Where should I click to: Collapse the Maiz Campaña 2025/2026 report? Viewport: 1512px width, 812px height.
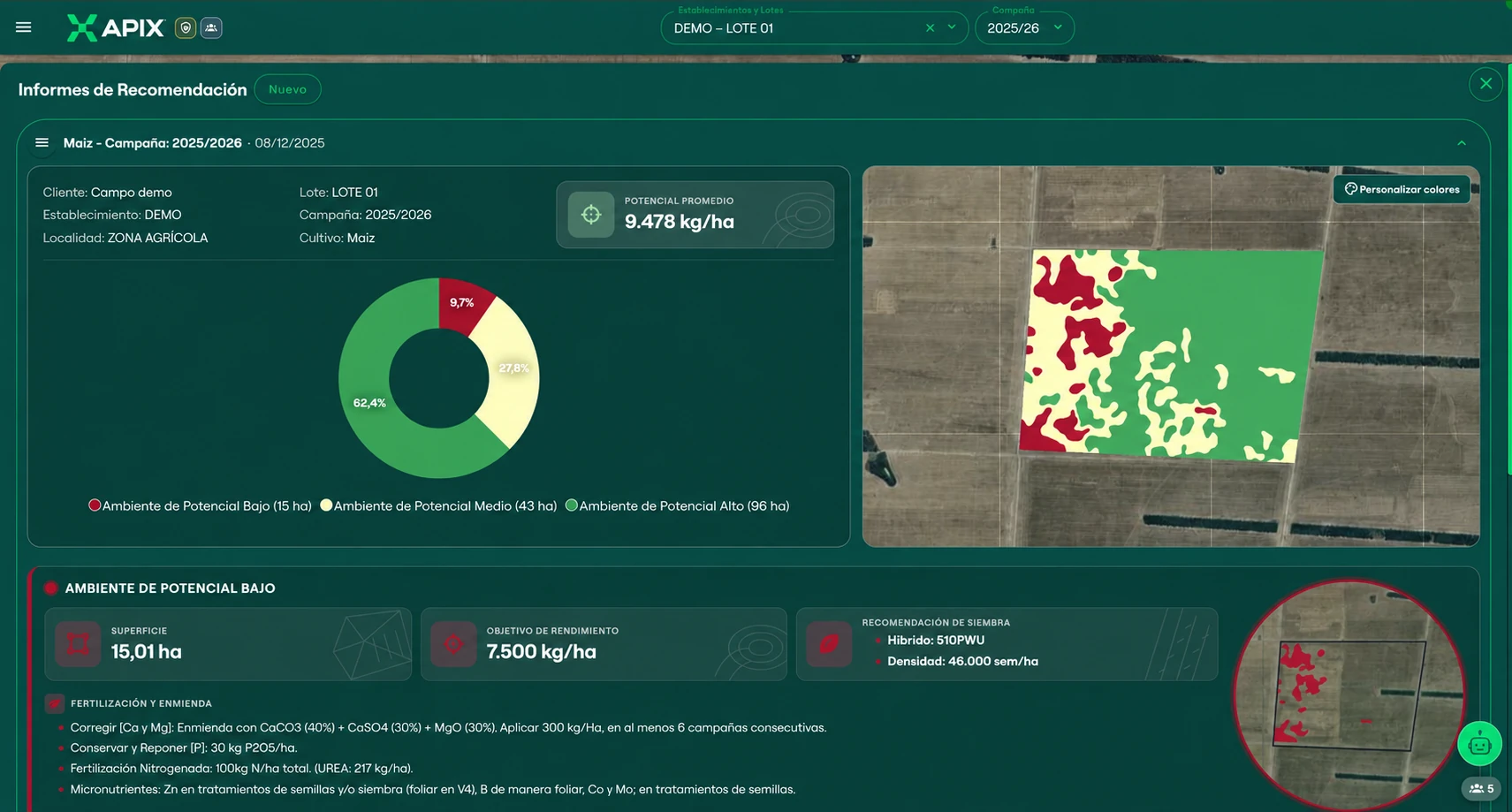(x=1462, y=143)
